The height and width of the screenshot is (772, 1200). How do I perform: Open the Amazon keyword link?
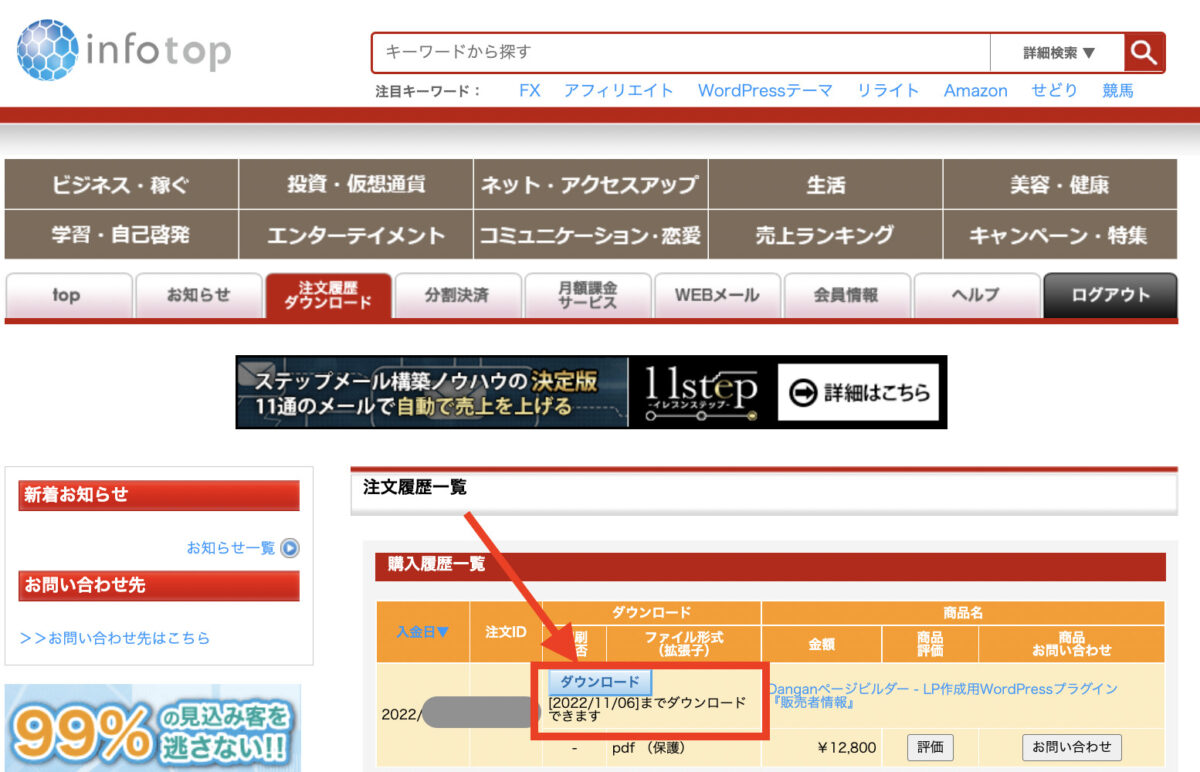(976, 90)
